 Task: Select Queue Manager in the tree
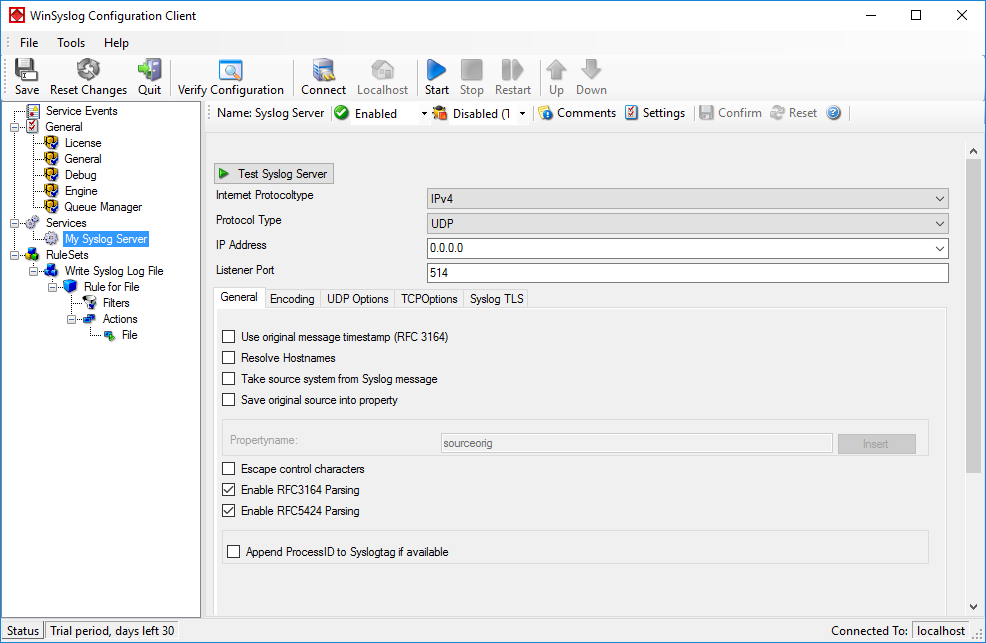[102, 207]
